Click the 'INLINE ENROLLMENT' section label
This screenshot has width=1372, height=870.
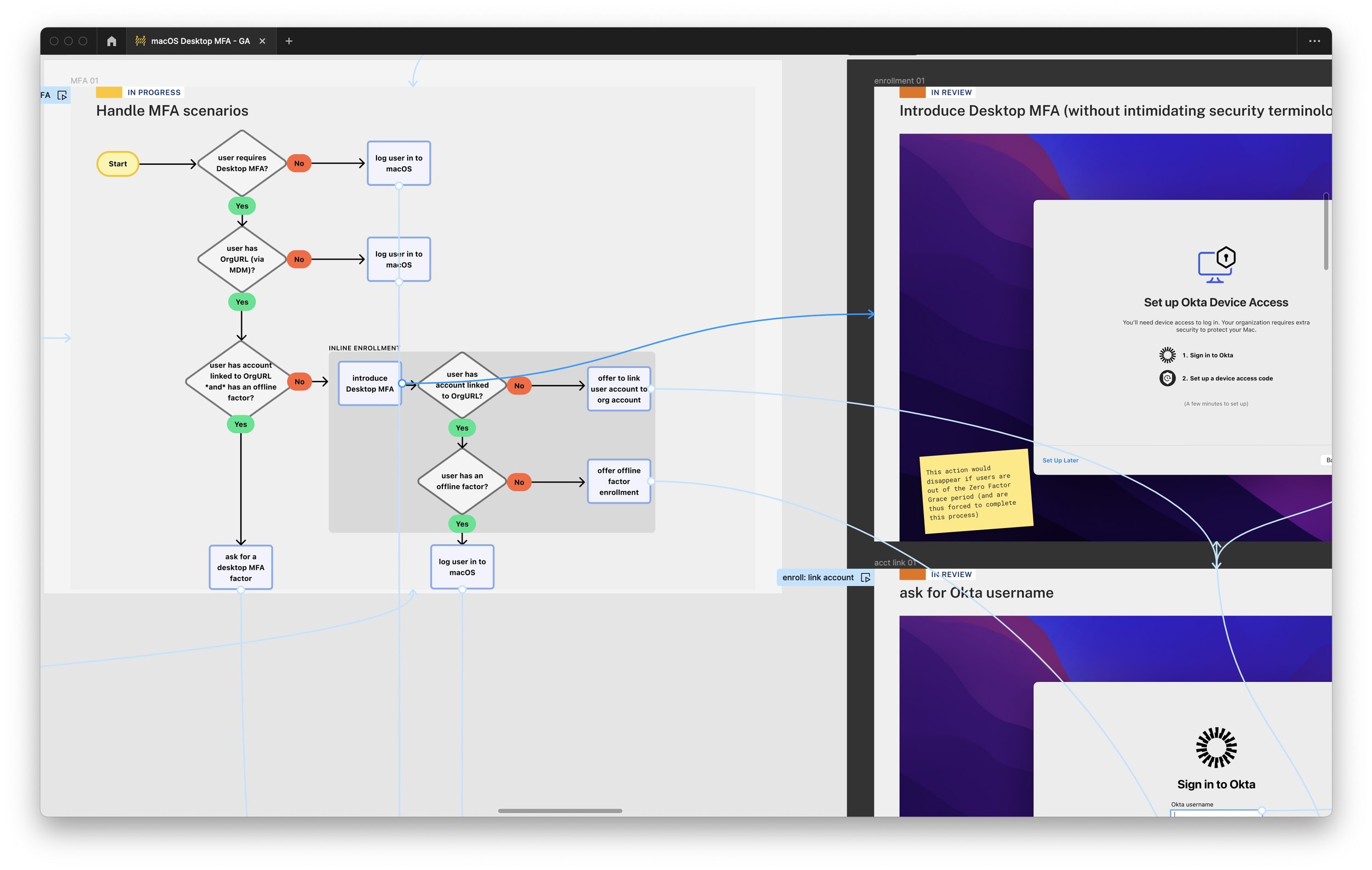(x=364, y=347)
